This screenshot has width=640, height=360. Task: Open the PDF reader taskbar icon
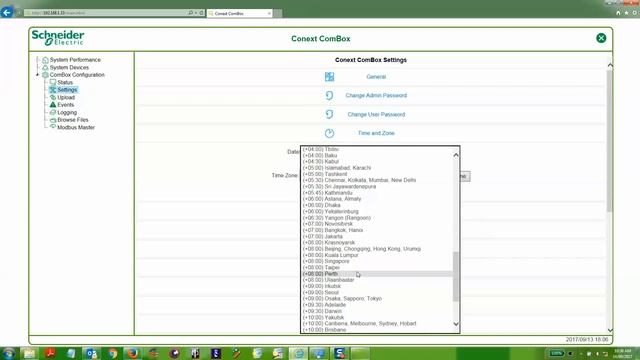(x=50, y=353)
